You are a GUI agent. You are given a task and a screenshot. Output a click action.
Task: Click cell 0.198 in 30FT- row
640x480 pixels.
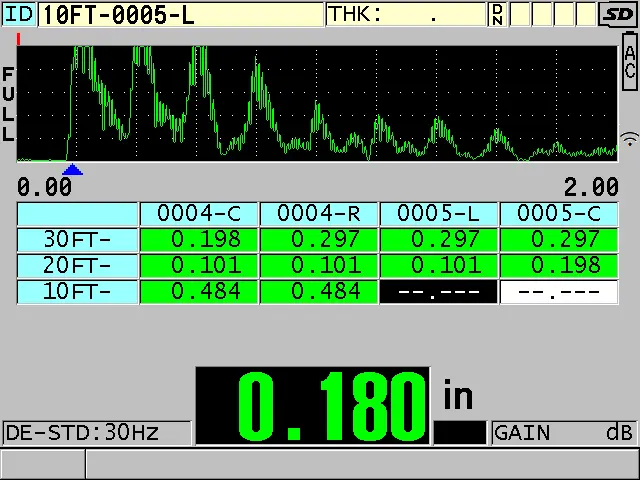[x=199, y=240]
